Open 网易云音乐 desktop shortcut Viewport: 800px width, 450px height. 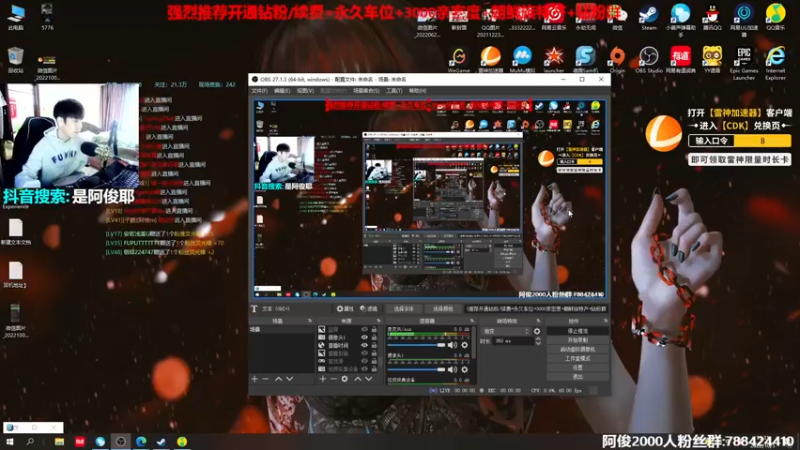click(554, 17)
